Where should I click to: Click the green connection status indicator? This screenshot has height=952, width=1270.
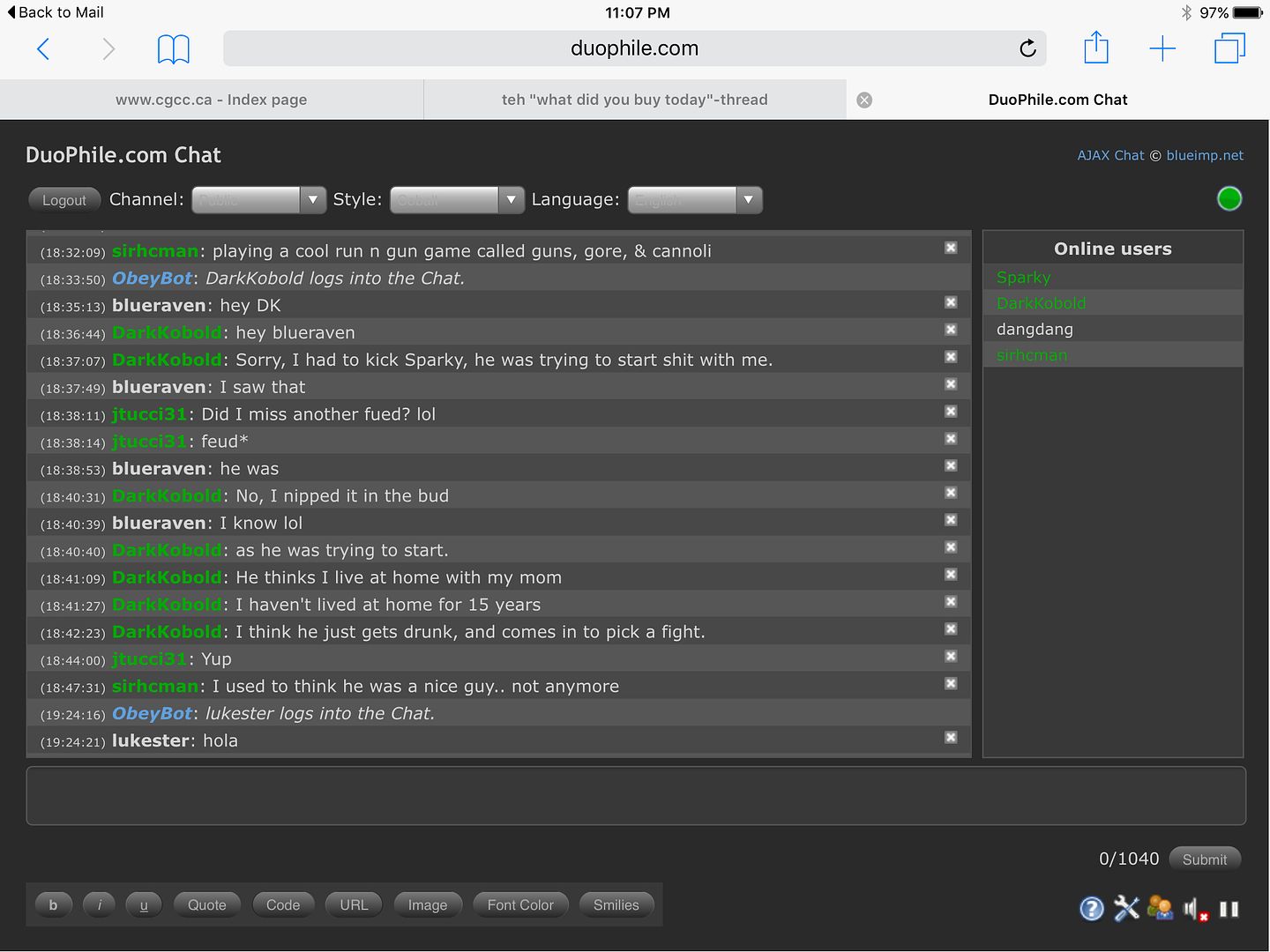[1229, 199]
